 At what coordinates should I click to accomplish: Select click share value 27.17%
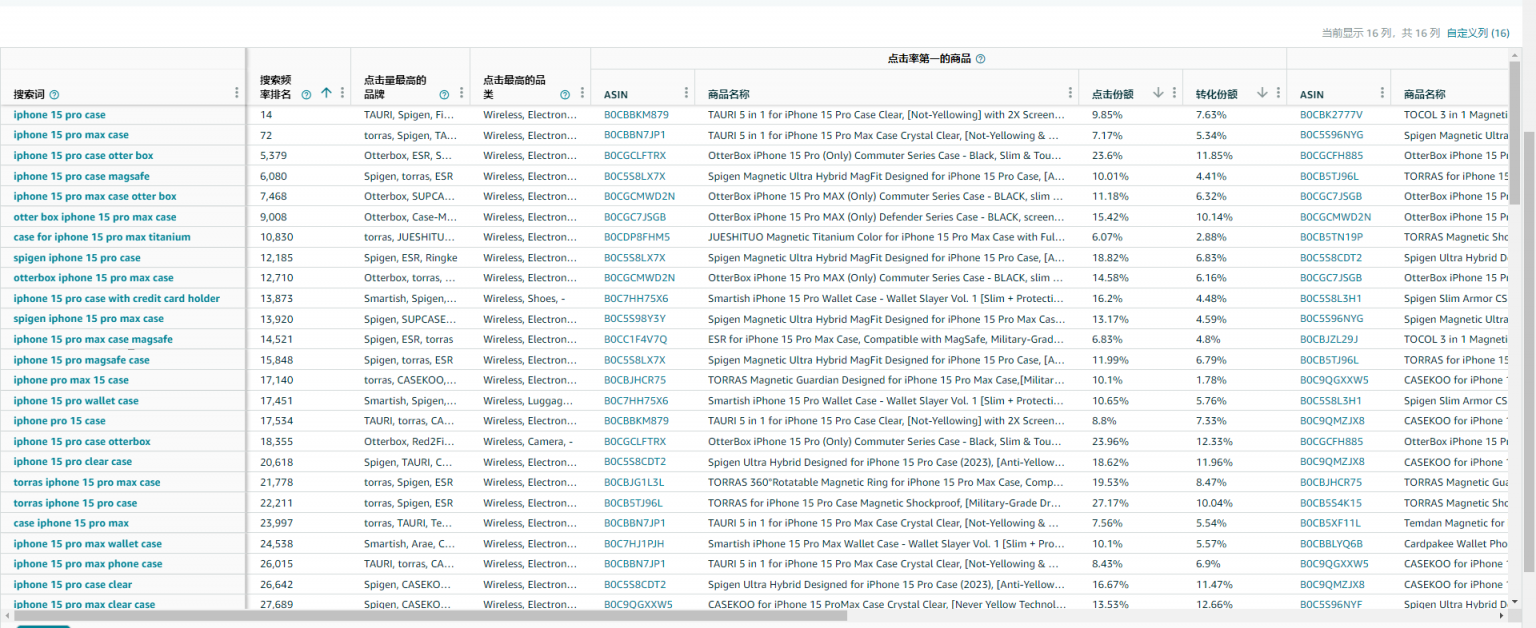pyautogui.click(x=1109, y=503)
